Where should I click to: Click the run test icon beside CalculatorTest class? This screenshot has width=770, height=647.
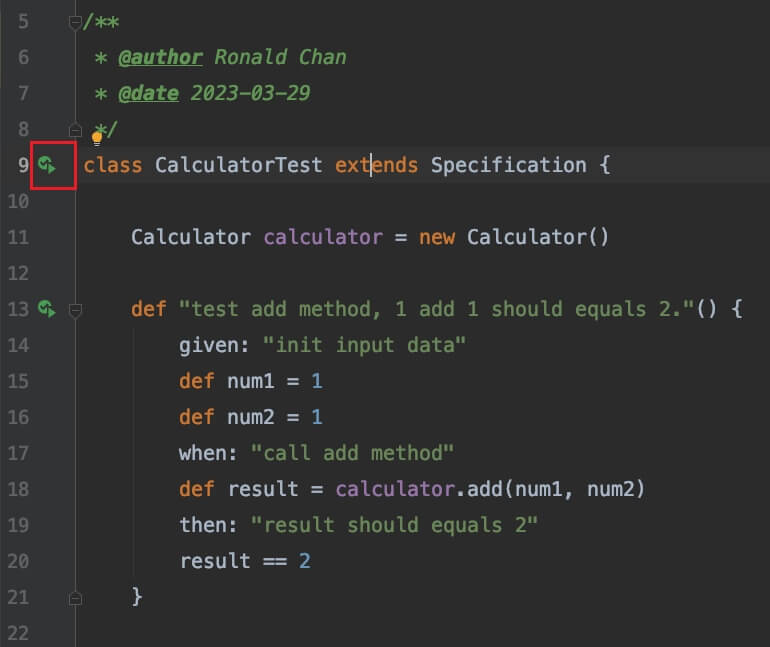pyautogui.click(x=46, y=165)
